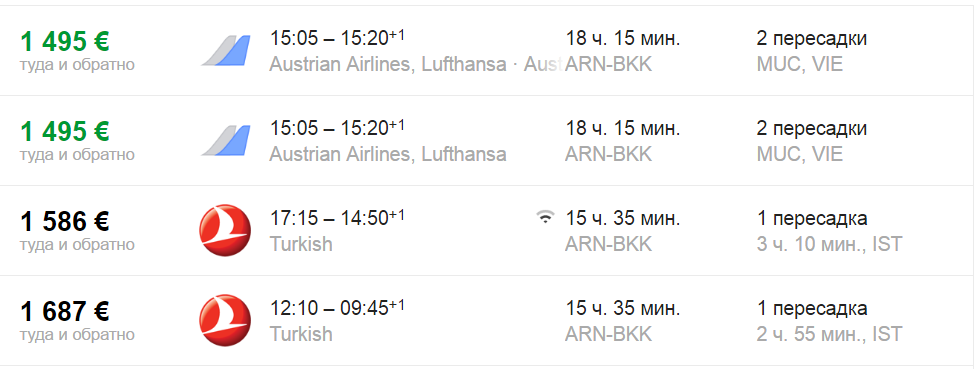The height and width of the screenshot is (369, 977).
Task: Choose the 1 586 € round-trip price
Action: (x=65, y=221)
